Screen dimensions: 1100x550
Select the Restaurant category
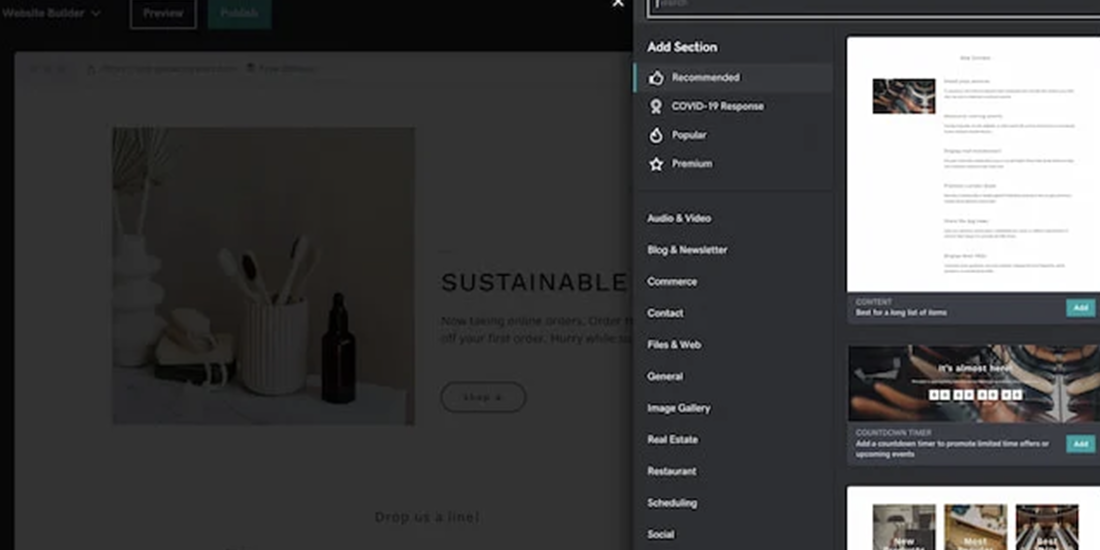pyautogui.click(x=672, y=471)
